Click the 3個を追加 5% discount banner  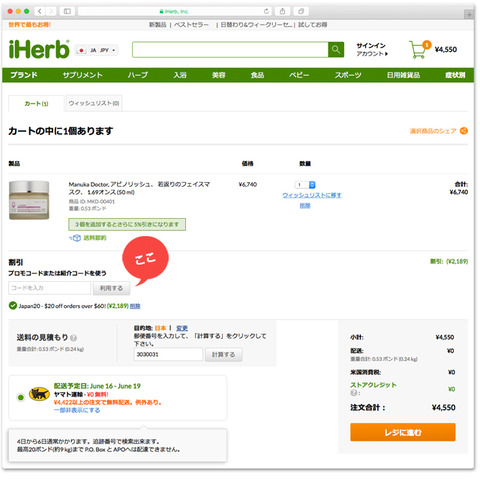tap(127, 224)
